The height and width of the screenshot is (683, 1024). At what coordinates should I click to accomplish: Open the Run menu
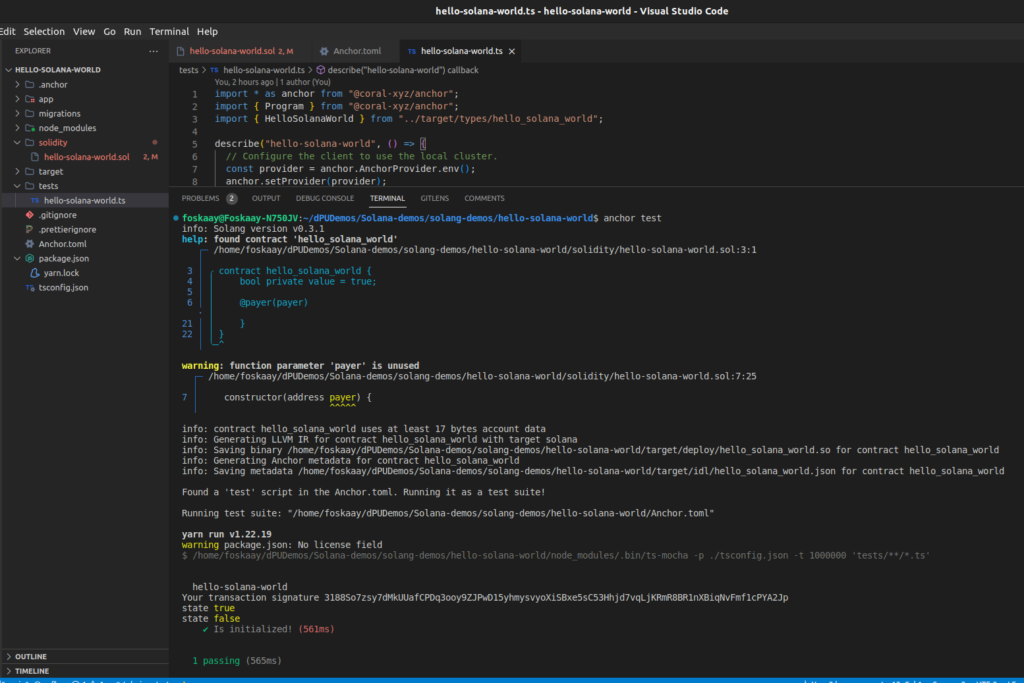coord(132,31)
